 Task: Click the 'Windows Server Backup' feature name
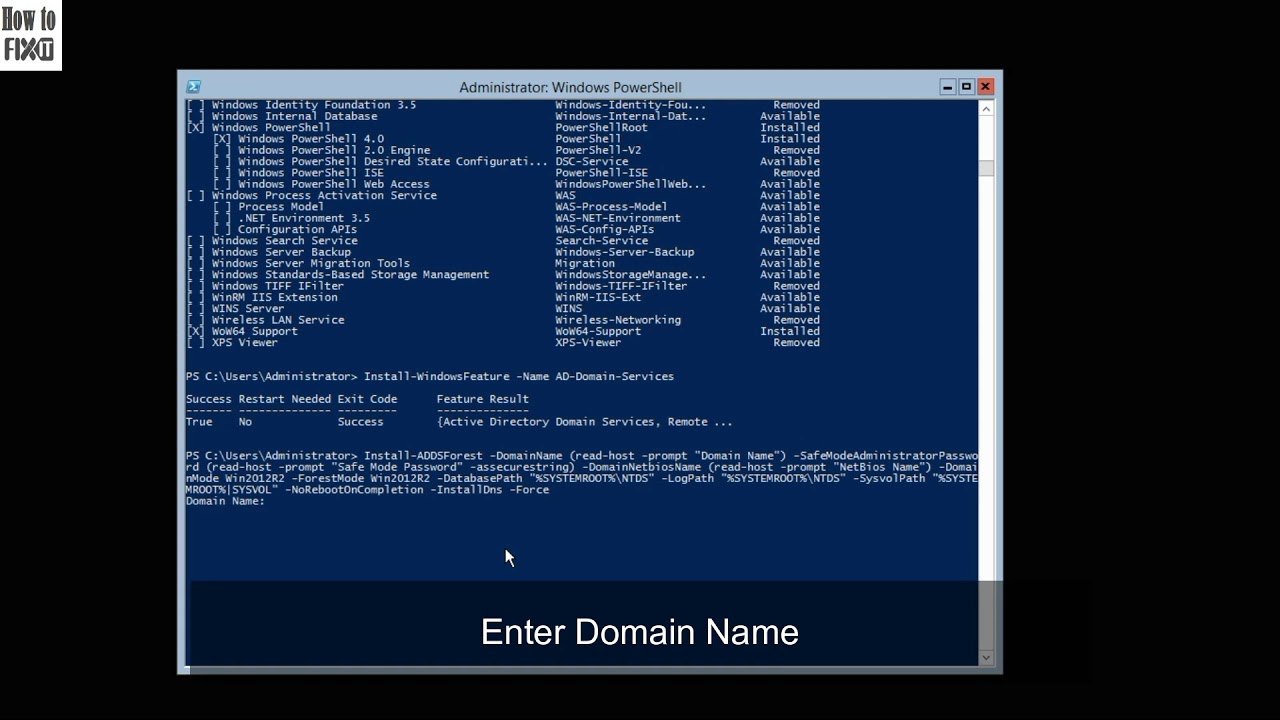pyautogui.click(x=281, y=252)
